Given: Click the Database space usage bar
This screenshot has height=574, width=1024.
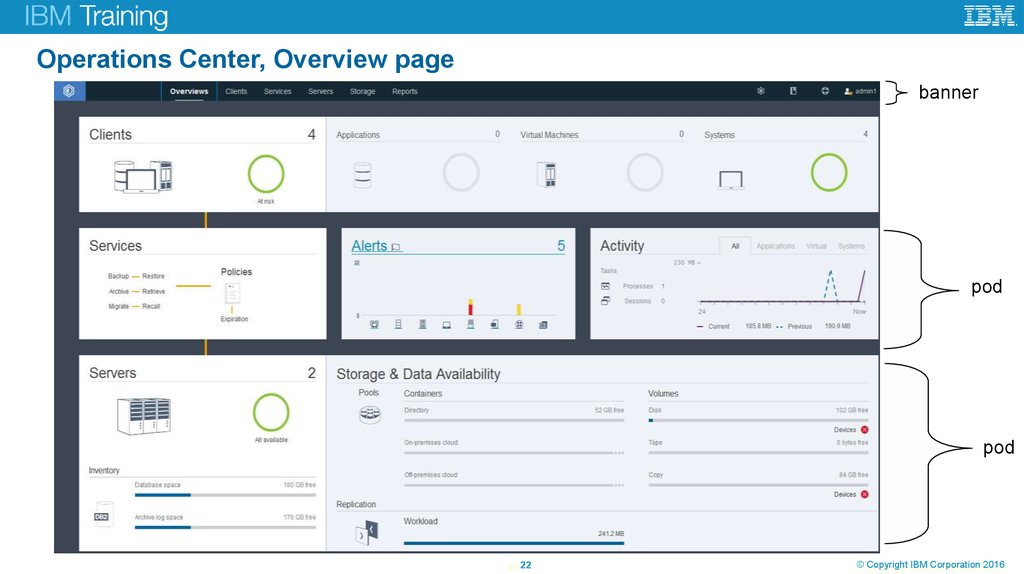Looking at the screenshot, I should click(225, 495).
